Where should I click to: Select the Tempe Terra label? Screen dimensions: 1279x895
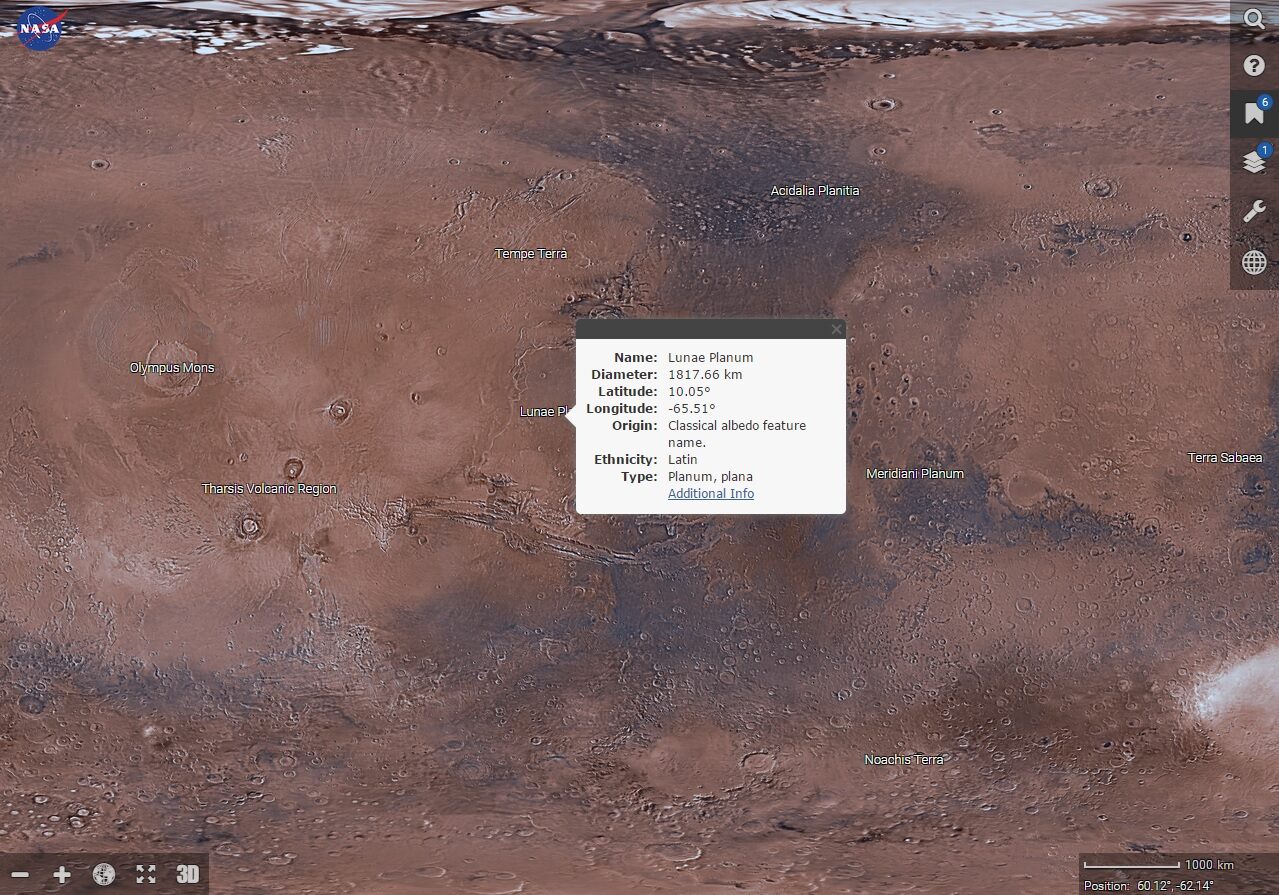point(531,254)
